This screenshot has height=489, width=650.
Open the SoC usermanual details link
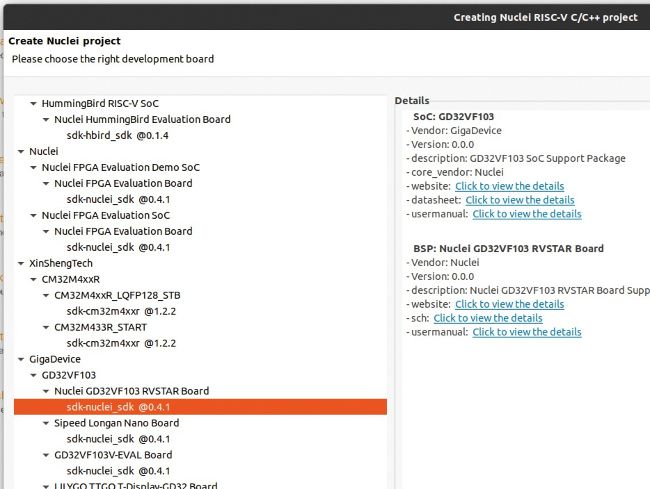click(x=526, y=214)
